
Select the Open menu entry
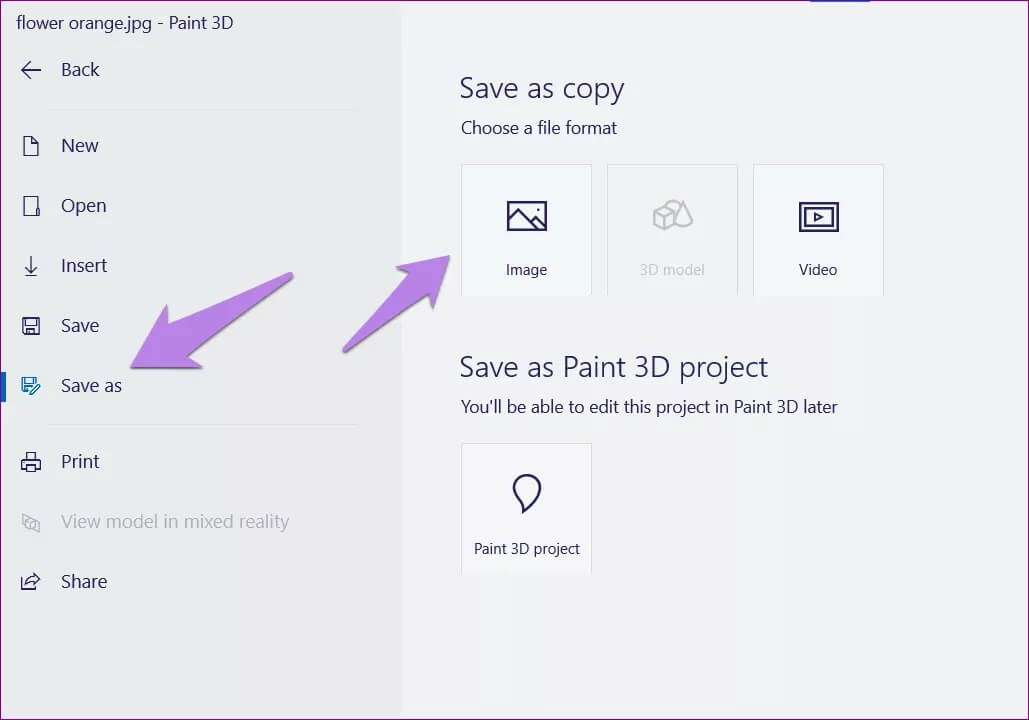tap(83, 206)
